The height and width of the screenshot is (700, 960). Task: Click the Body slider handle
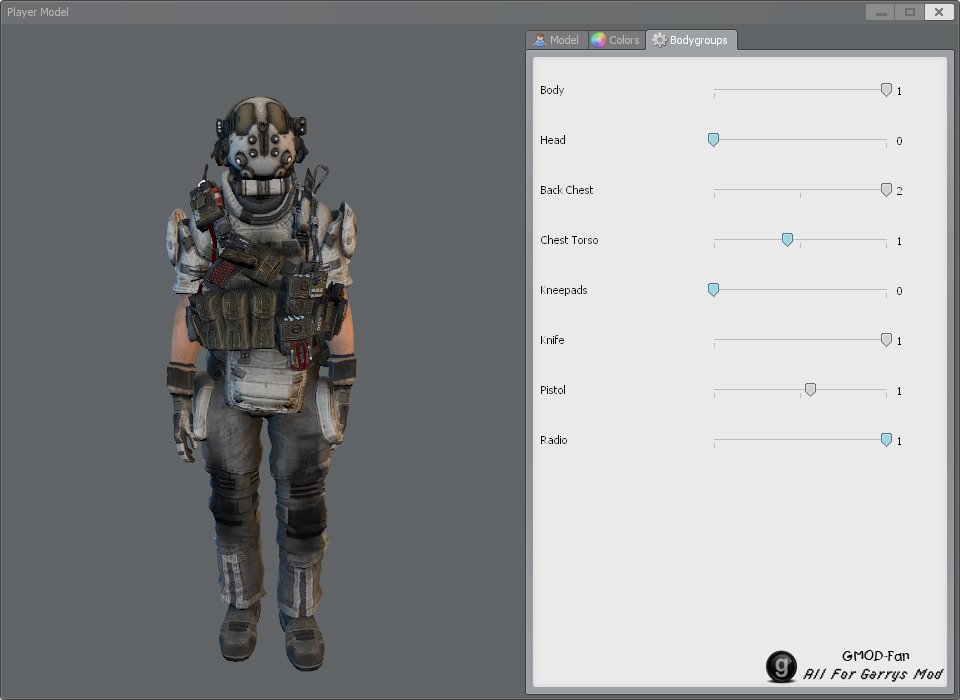coord(886,90)
